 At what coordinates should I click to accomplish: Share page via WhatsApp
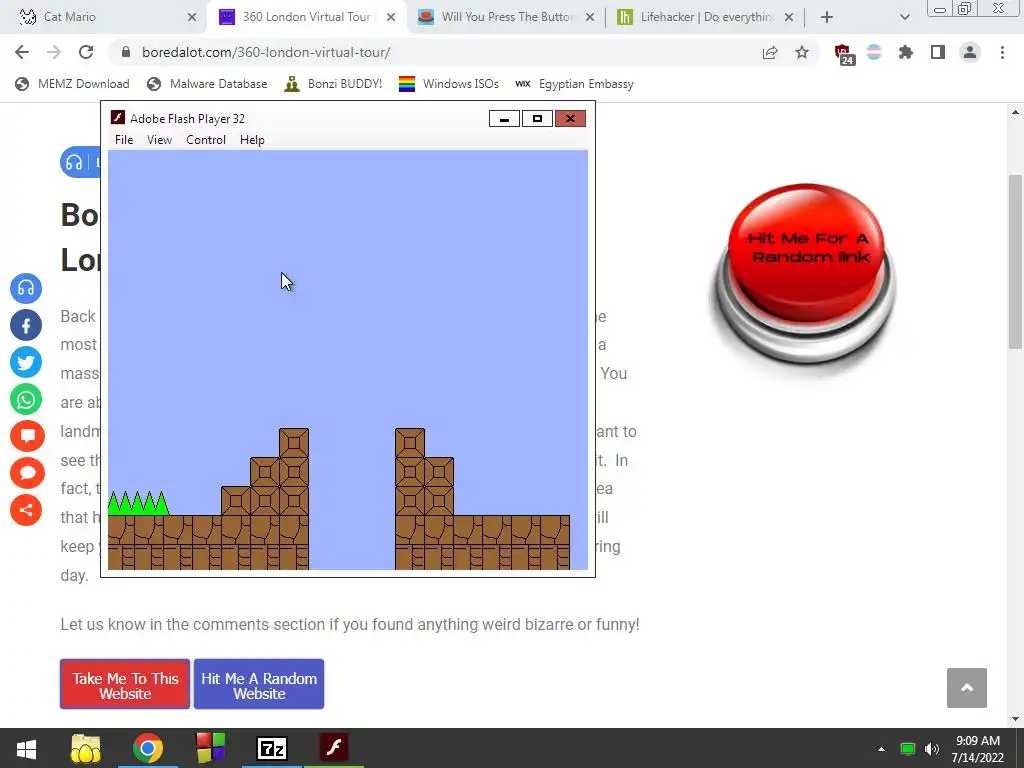click(26, 399)
